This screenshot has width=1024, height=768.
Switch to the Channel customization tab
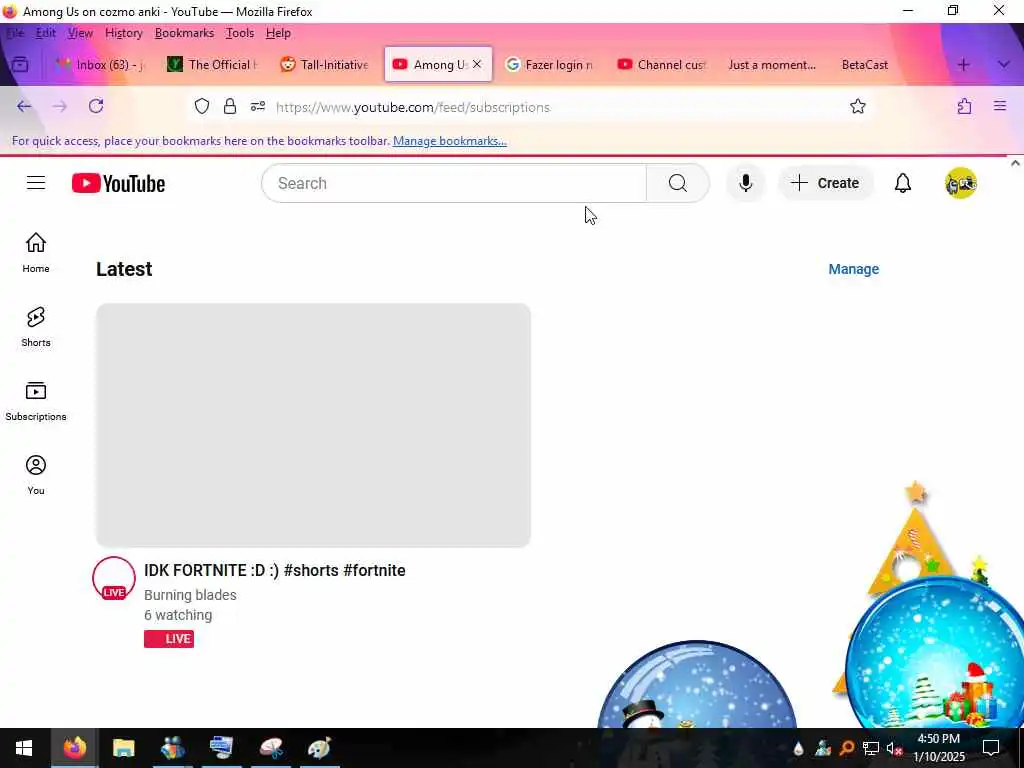662,65
